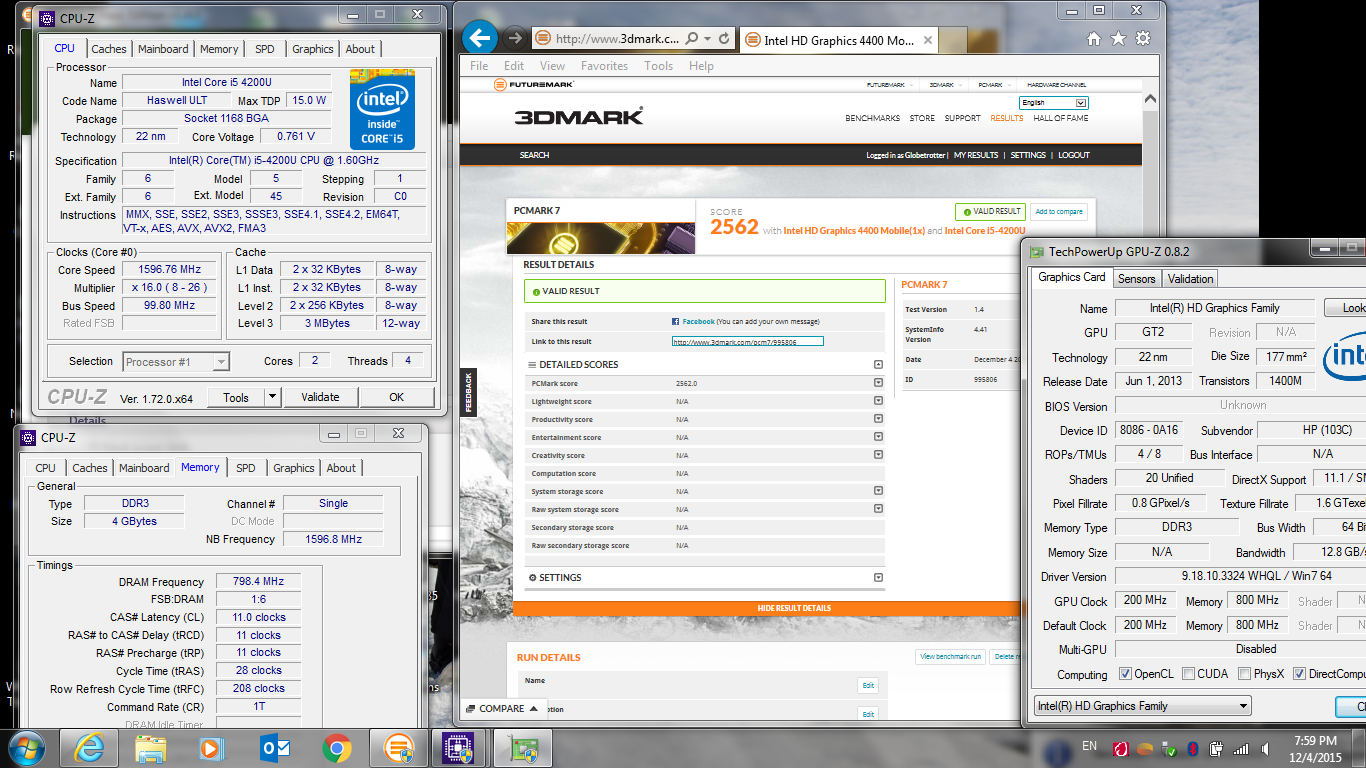The image size is (1366, 768).
Task: Click the network signal icon in system tray
Action: coord(1240,748)
